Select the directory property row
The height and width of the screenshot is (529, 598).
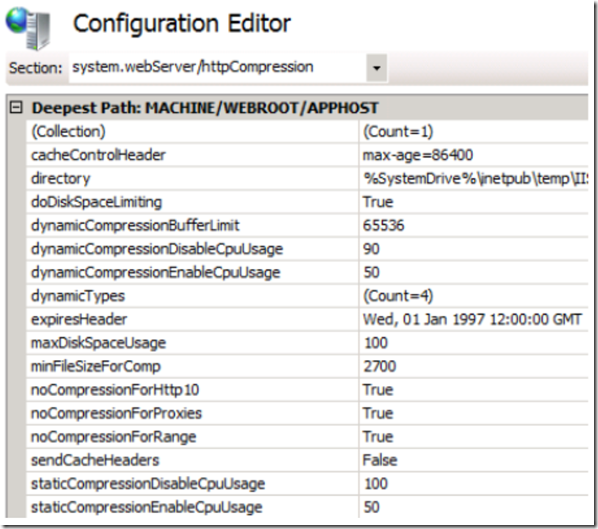(307, 178)
